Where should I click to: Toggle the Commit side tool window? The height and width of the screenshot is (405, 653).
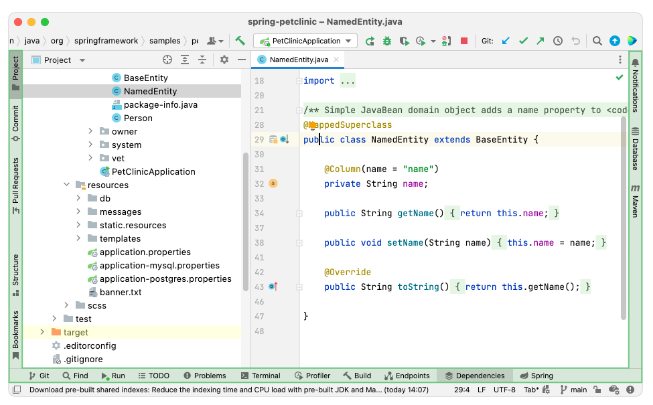[x=16, y=123]
